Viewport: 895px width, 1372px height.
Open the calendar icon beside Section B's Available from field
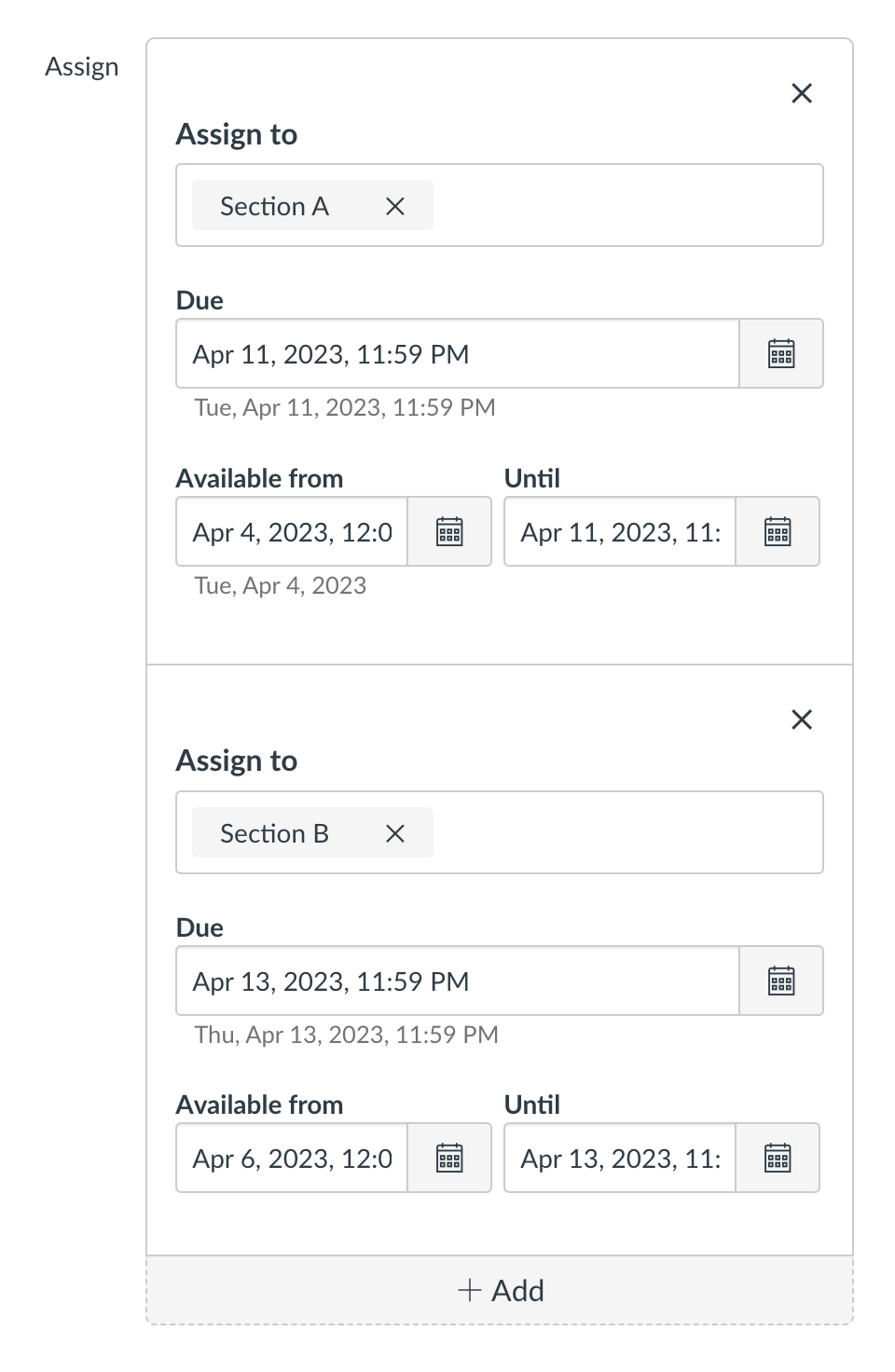449,1158
